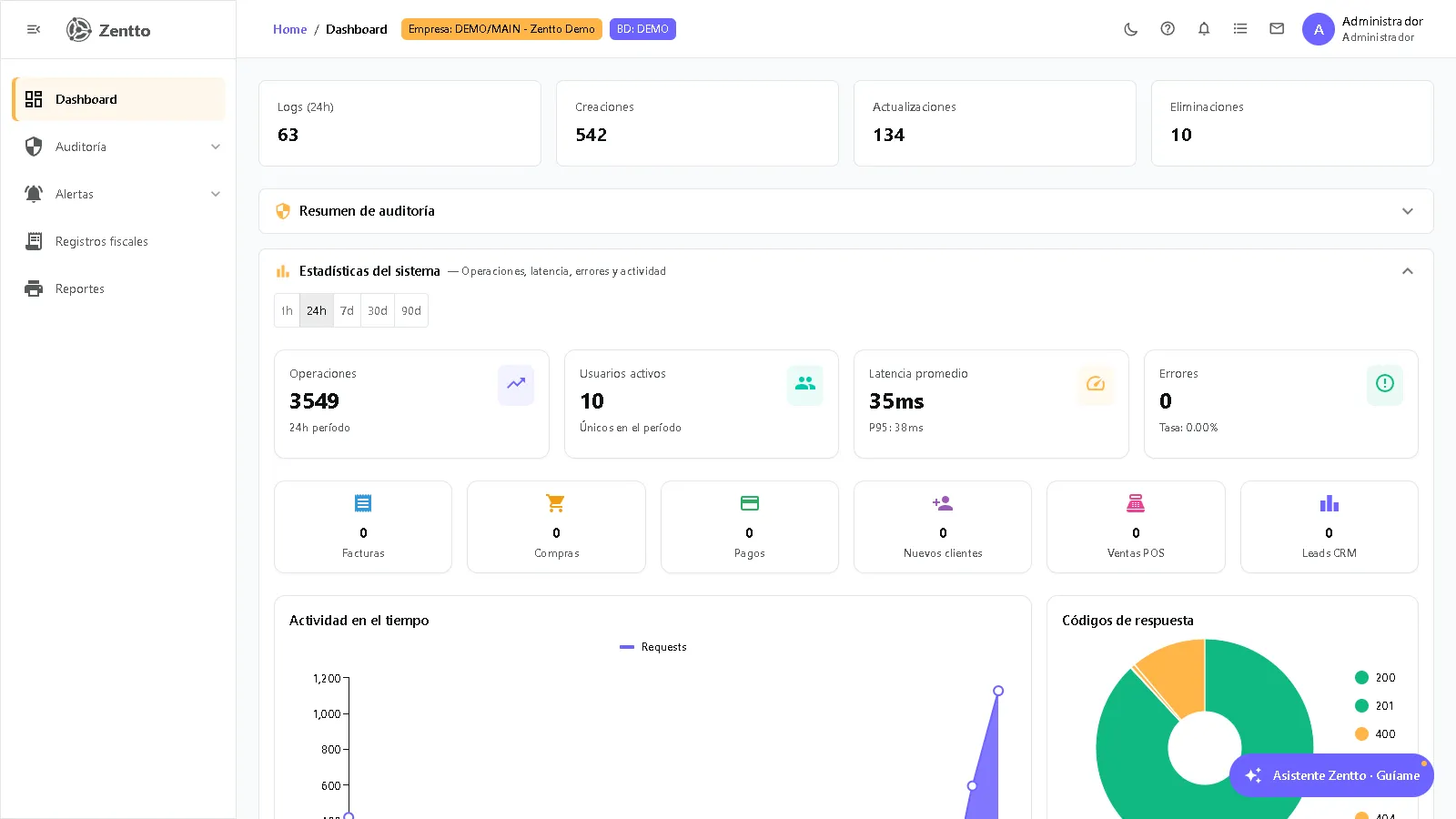The image size is (1456, 819).
Task: Open the mail envelope icon
Action: [1277, 29]
